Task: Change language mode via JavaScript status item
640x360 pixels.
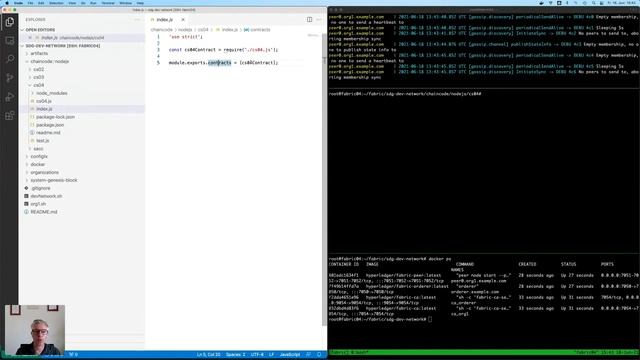Action: point(290,354)
